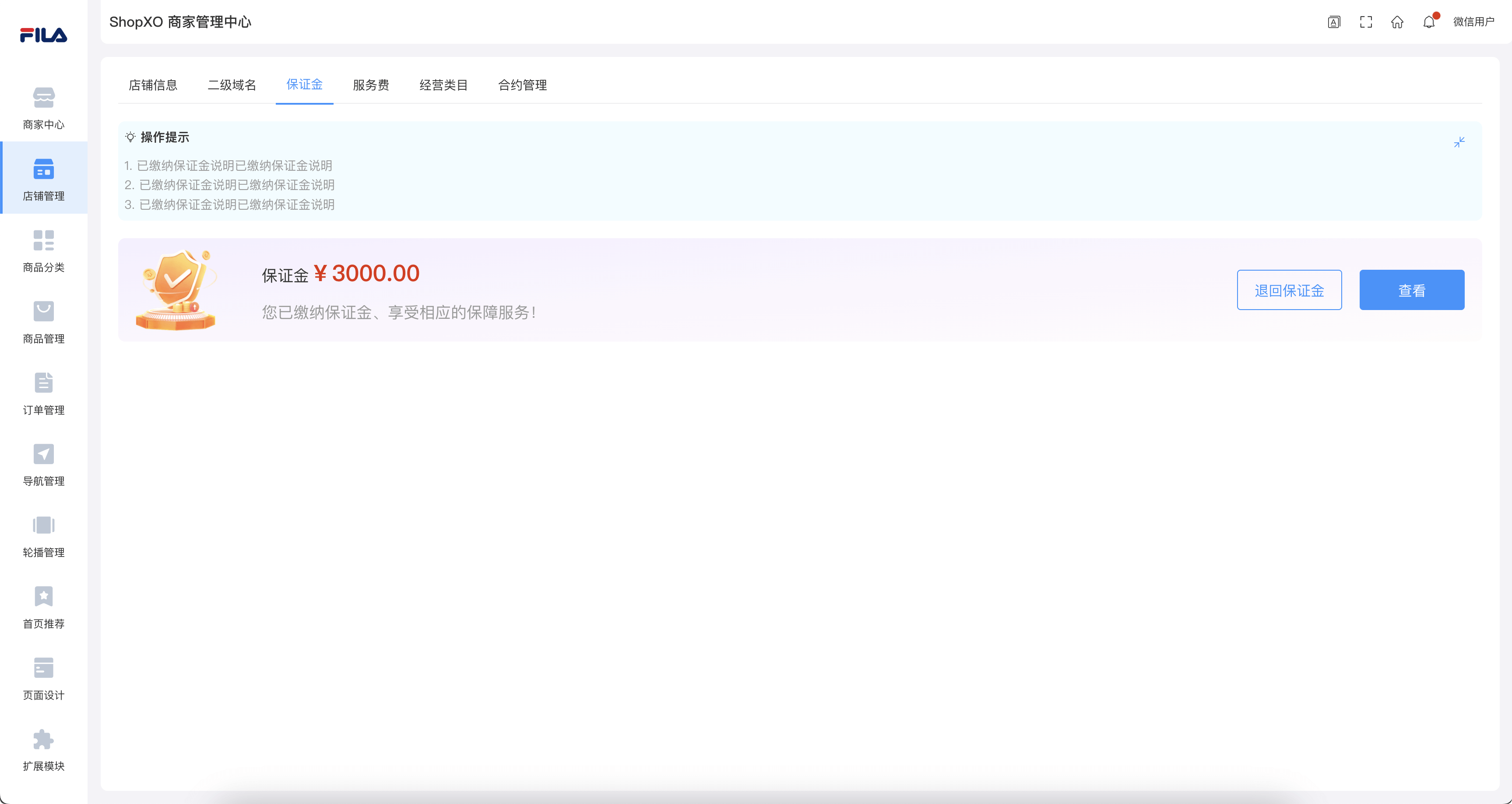Click the 查看 button
The width and height of the screenshot is (1512, 804).
1412,290
